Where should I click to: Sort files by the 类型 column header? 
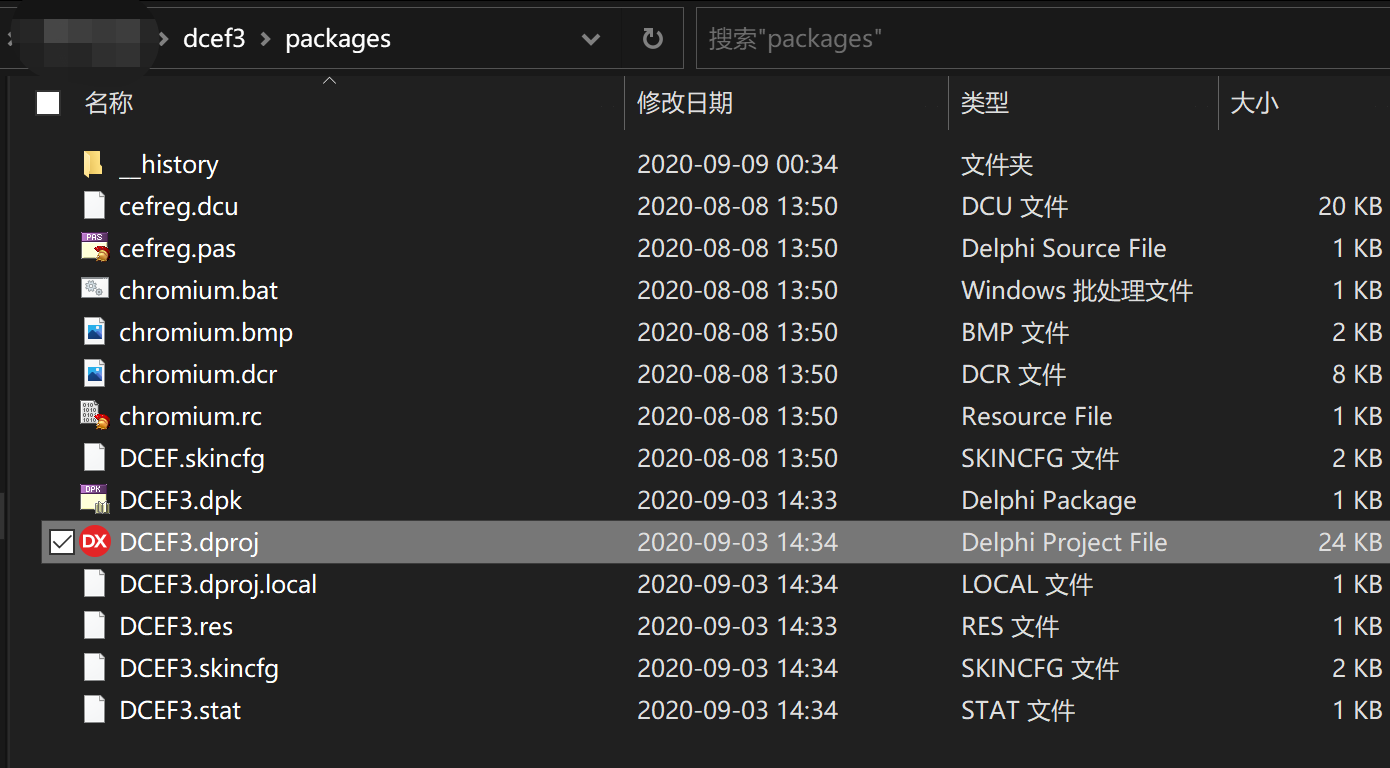point(985,103)
